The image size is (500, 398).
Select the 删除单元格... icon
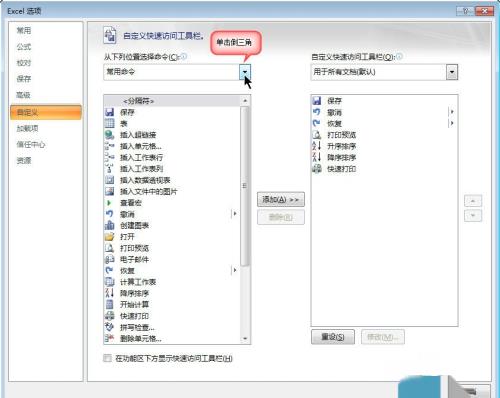pyautogui.click(x=109, y=338)
